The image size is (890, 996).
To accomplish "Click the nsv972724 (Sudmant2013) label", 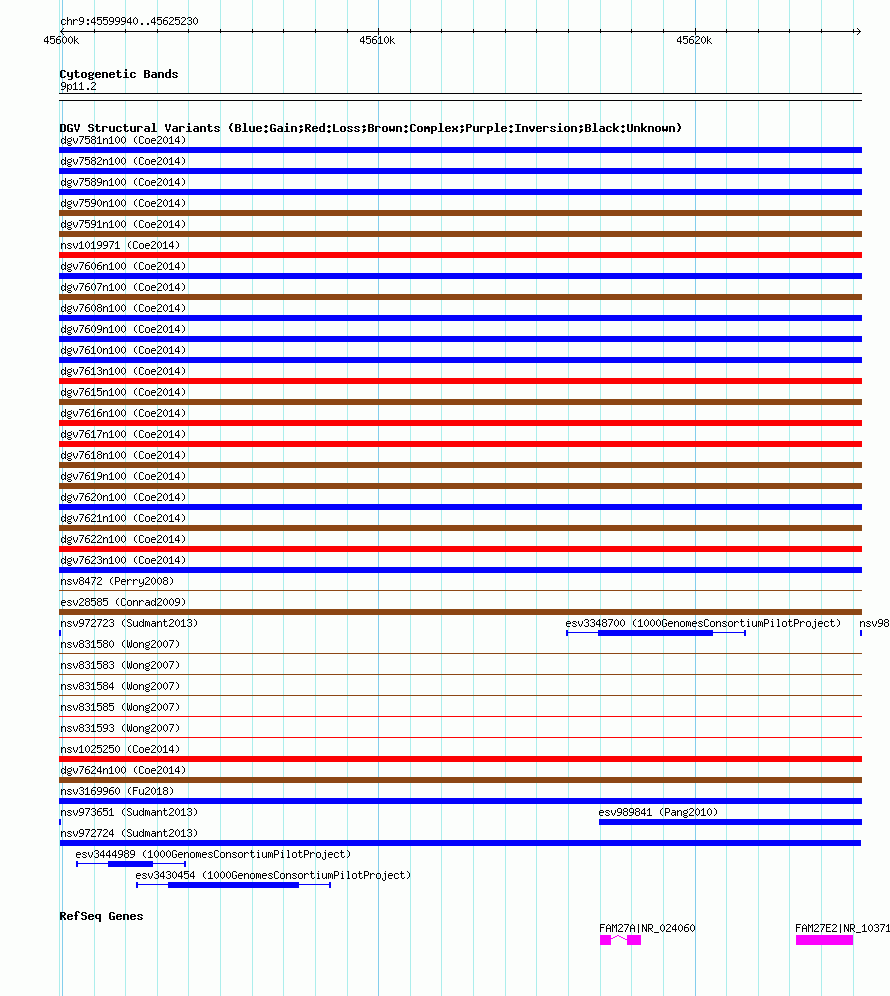I will coord(129,833).
